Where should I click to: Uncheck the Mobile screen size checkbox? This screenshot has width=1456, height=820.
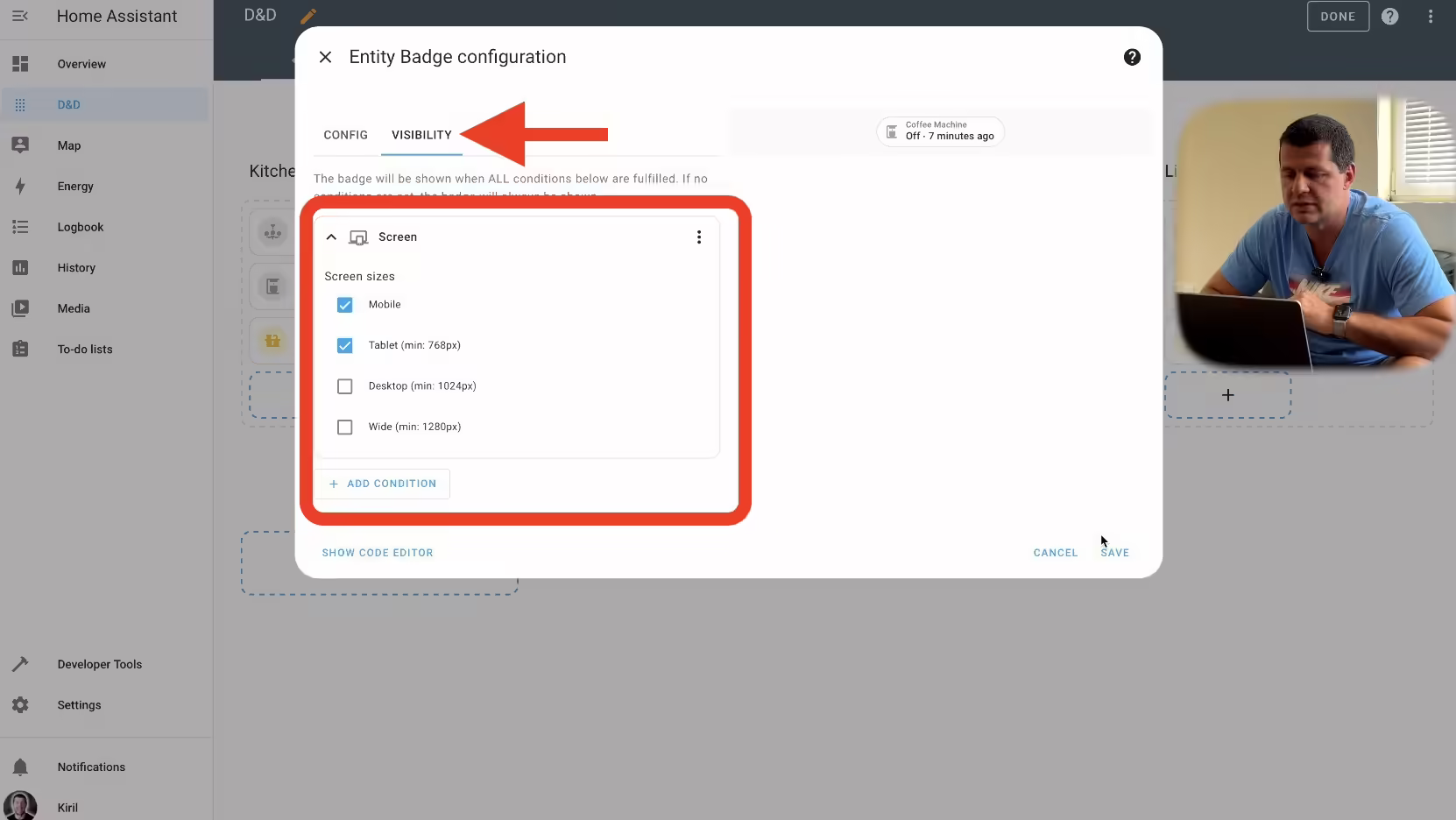click(345, 305)
